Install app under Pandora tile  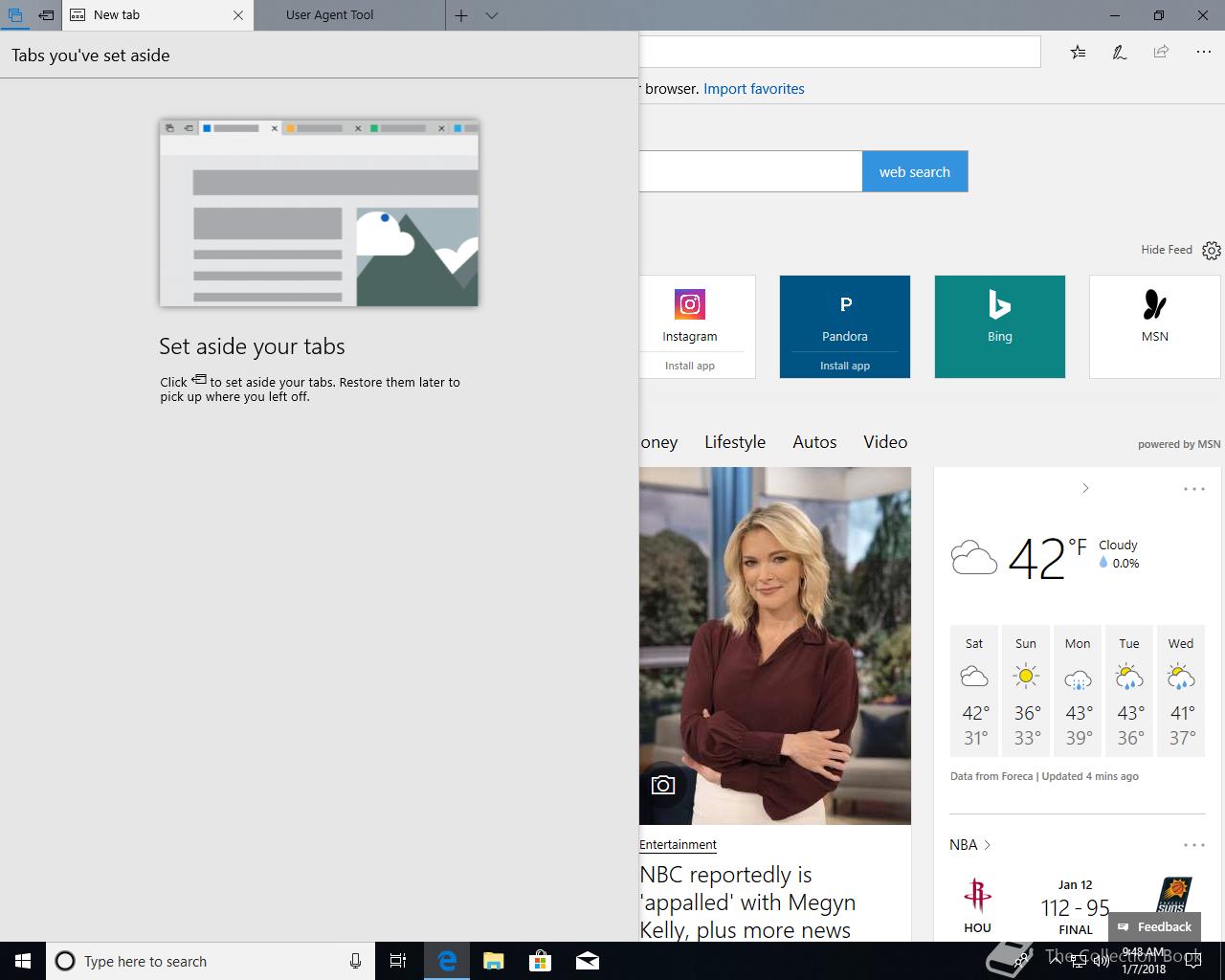[845, 366]
